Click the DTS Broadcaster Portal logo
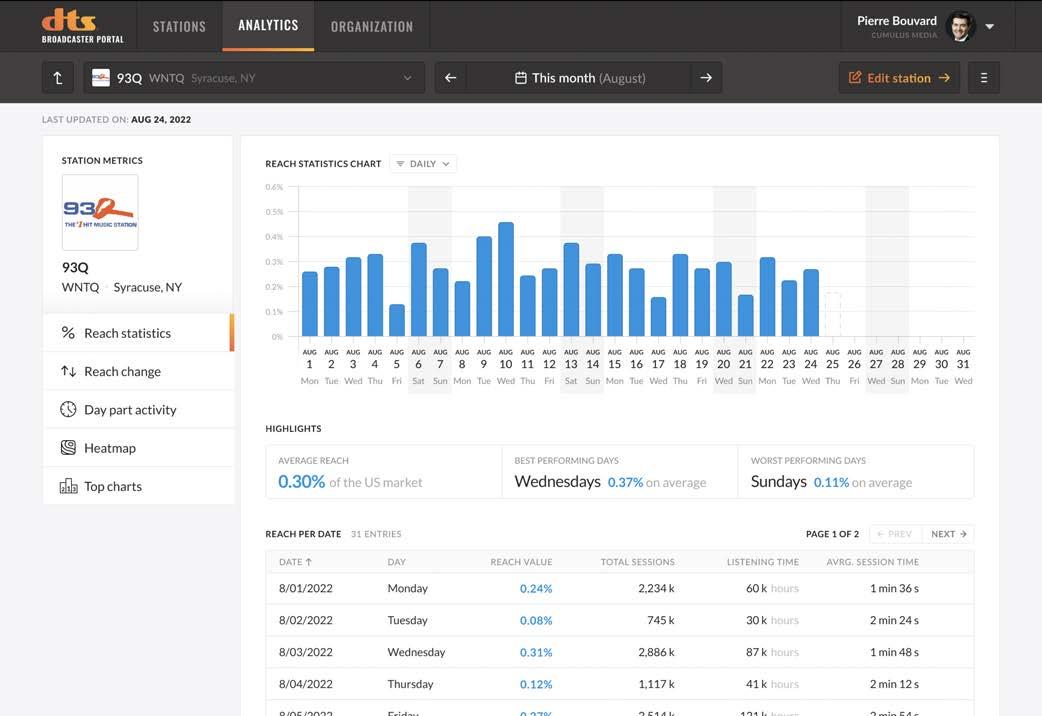Viewport: 1042px width, 716px height. coord(82,26)
